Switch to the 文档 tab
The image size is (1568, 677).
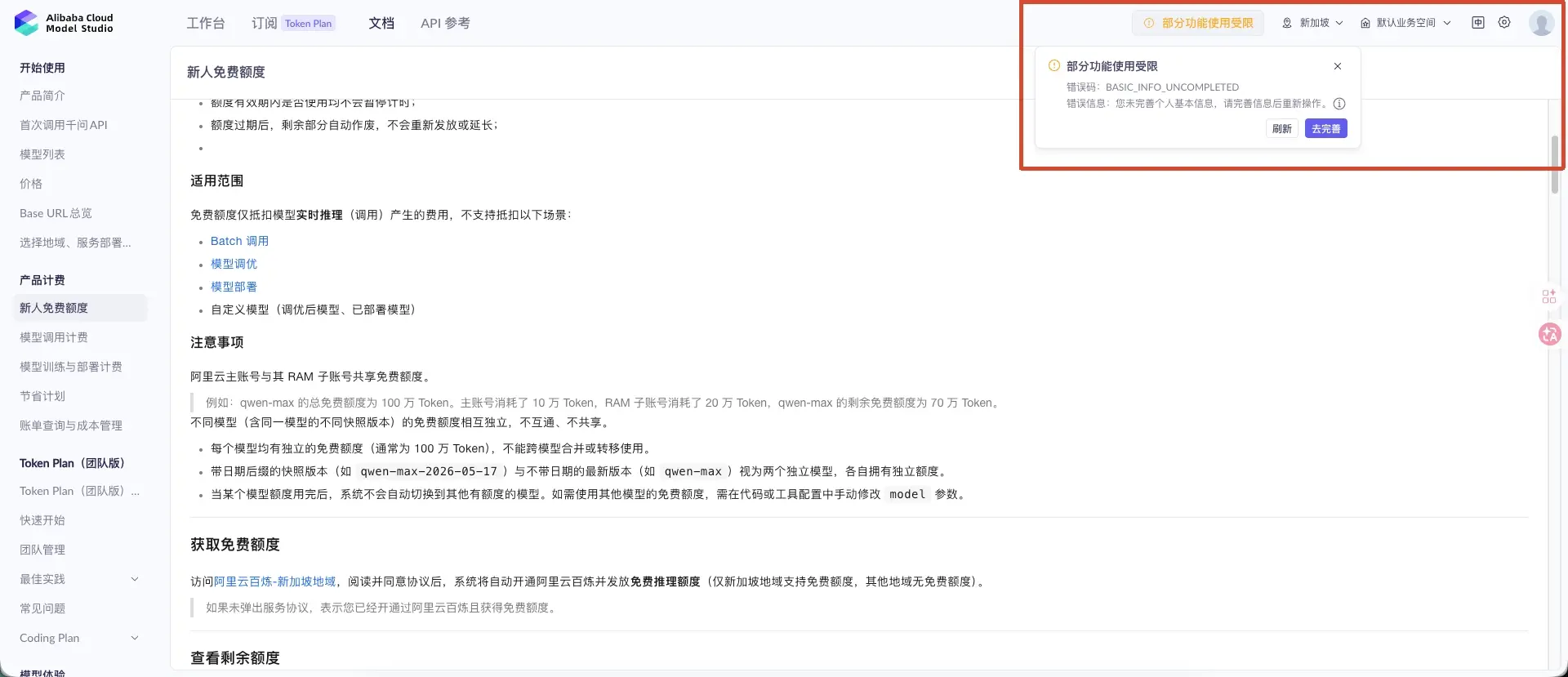[x=381, y=23]
